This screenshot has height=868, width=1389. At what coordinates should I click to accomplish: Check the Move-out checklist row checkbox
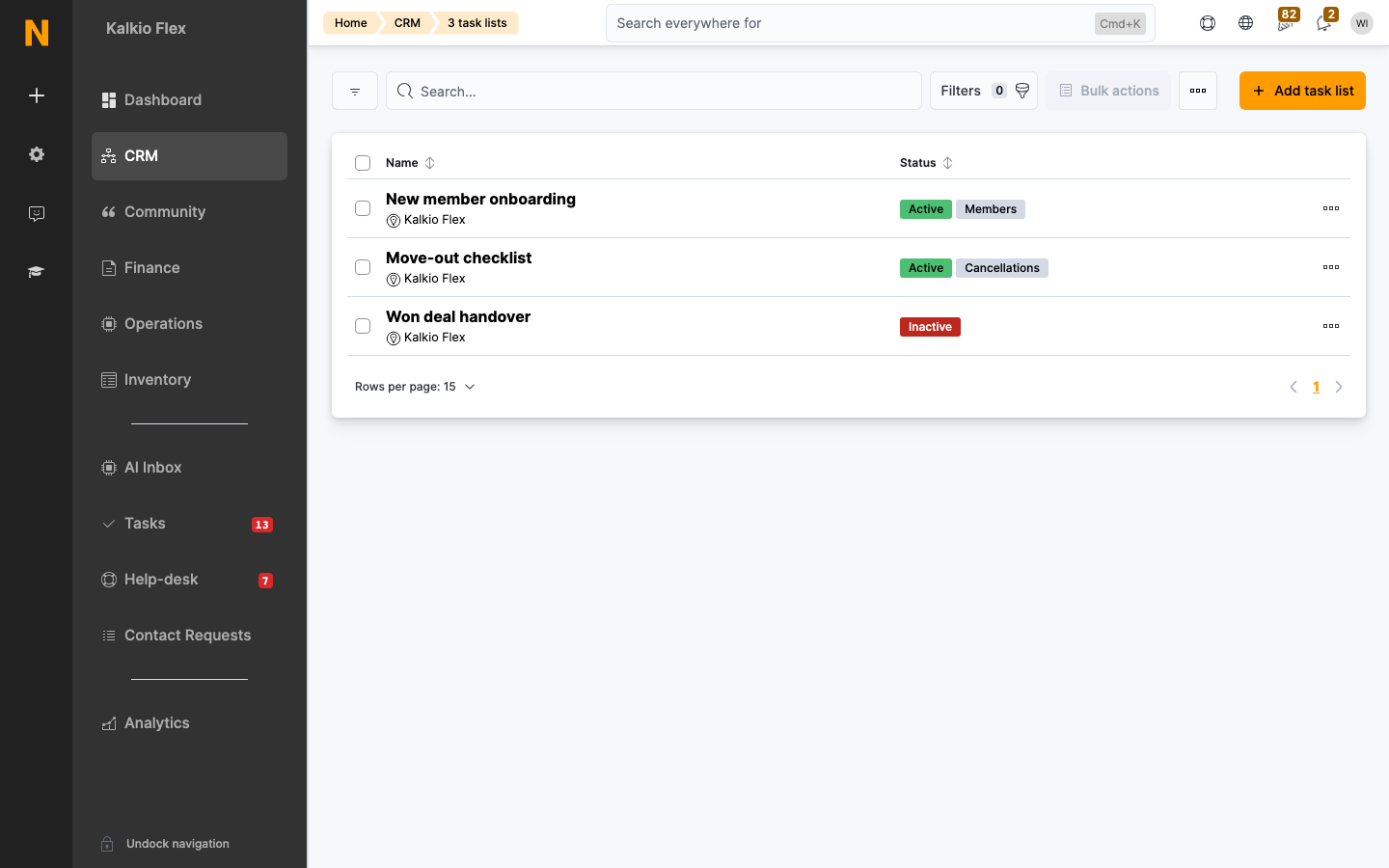point(363,267)
